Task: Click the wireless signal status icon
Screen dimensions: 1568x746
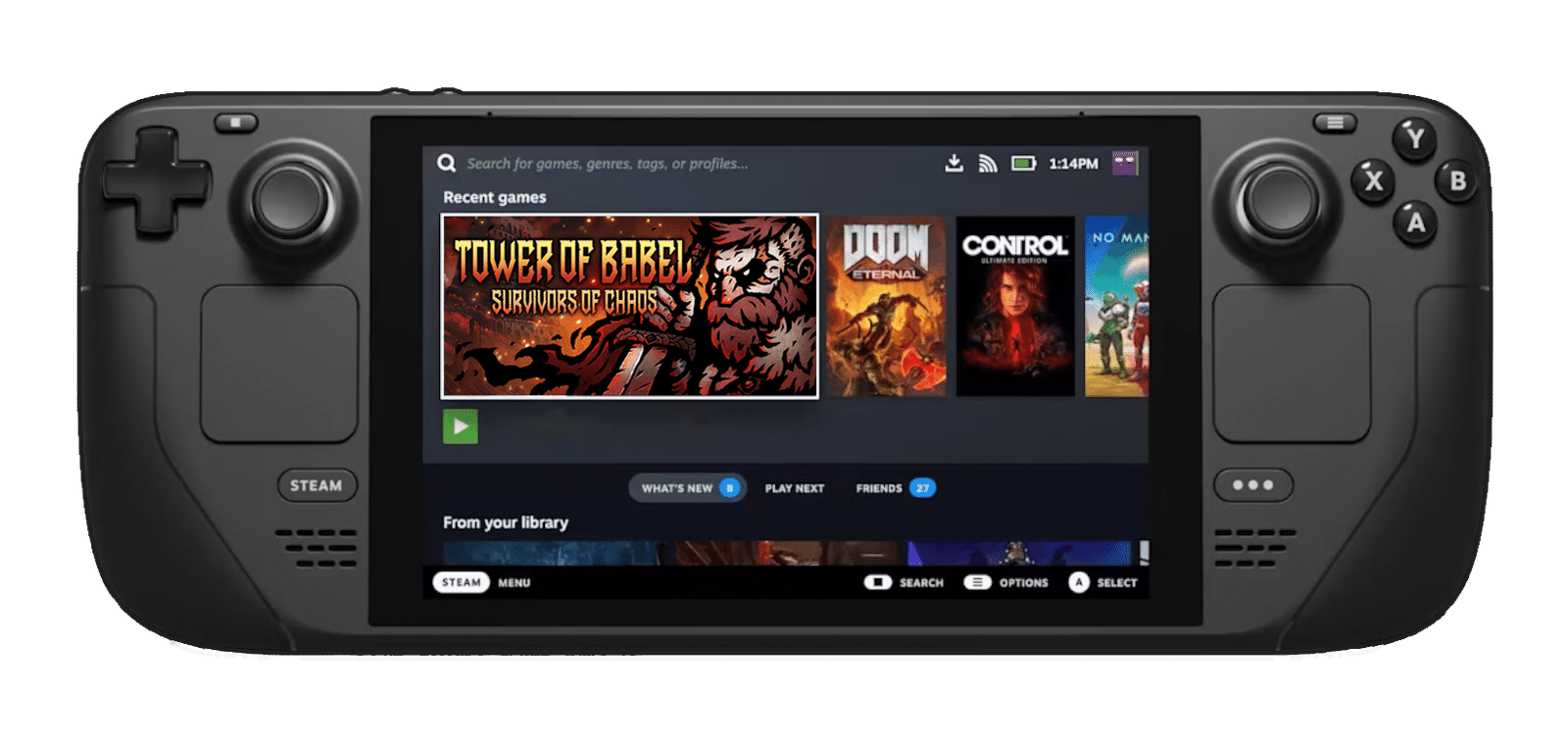Action: click(988, 164)
